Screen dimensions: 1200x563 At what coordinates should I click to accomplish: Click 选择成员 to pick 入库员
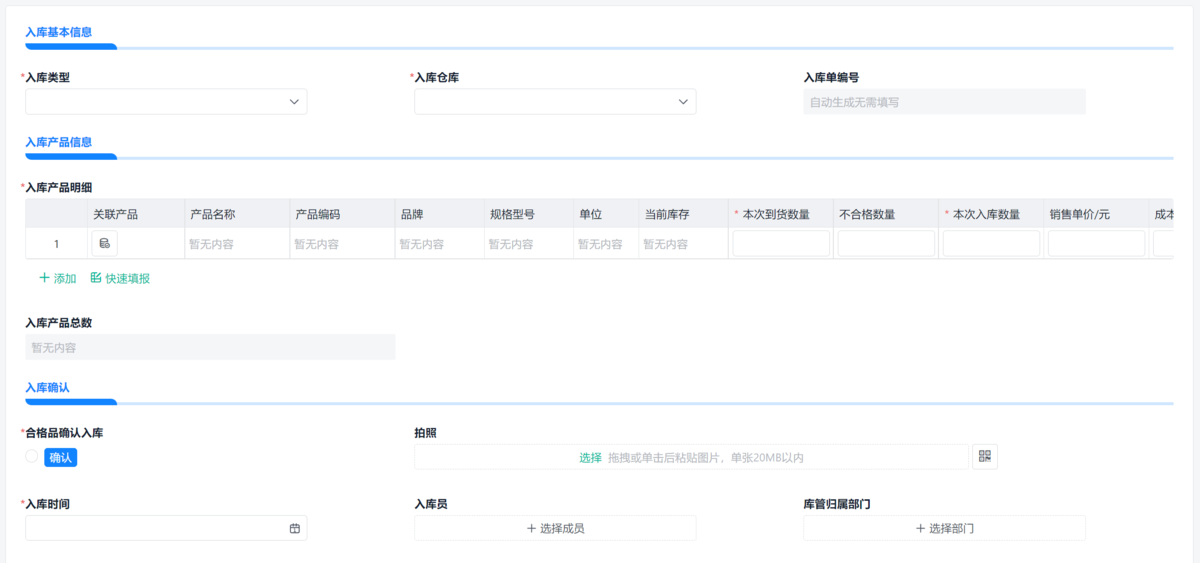tap(555, 528)
